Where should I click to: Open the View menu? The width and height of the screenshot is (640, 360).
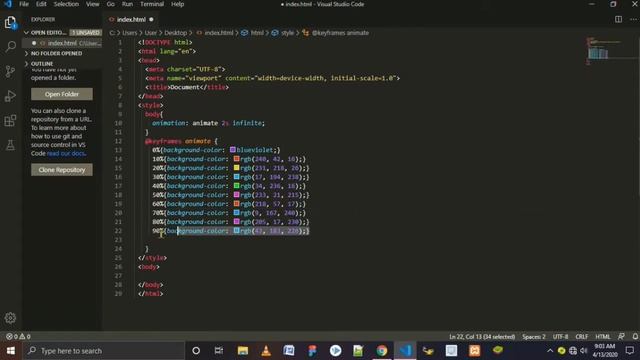92,4
